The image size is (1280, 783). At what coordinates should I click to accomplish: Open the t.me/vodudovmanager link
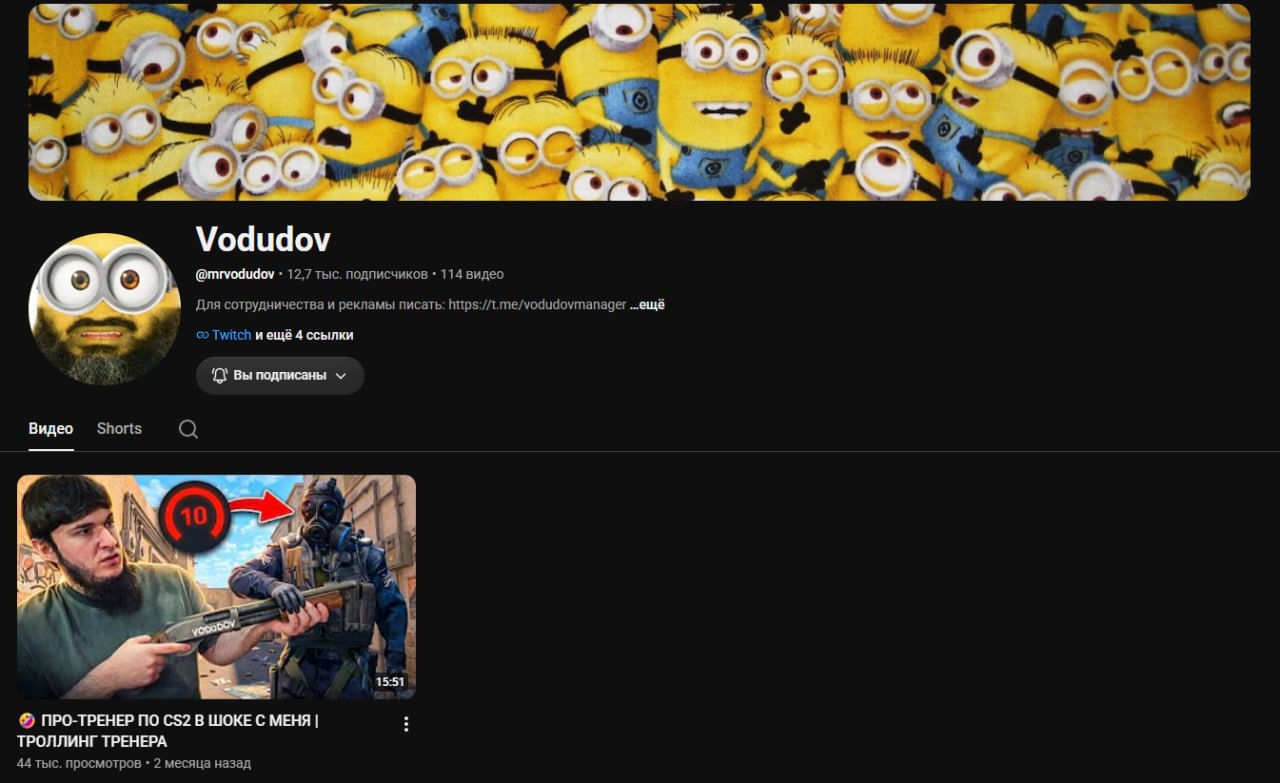(x=538, y=304)
